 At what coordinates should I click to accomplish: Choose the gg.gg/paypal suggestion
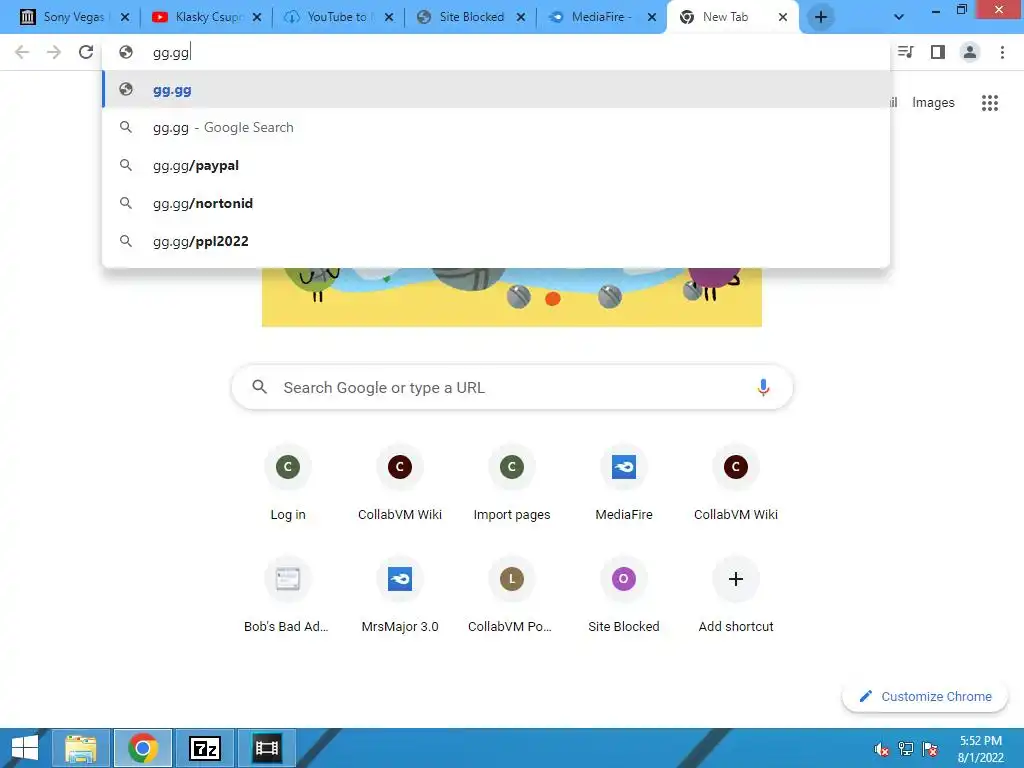496,165
